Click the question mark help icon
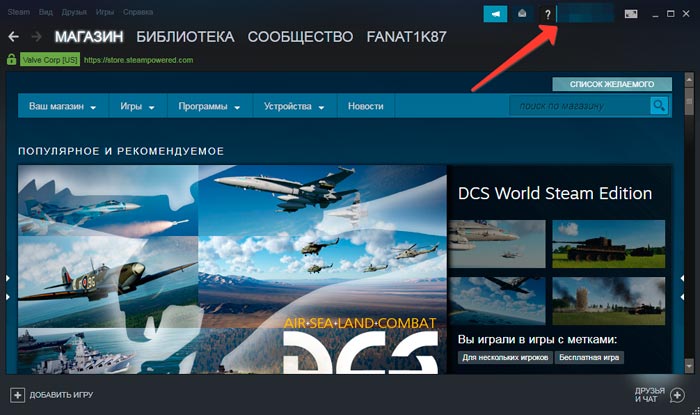Screen dimensions: 700x415 pos(546,14)
